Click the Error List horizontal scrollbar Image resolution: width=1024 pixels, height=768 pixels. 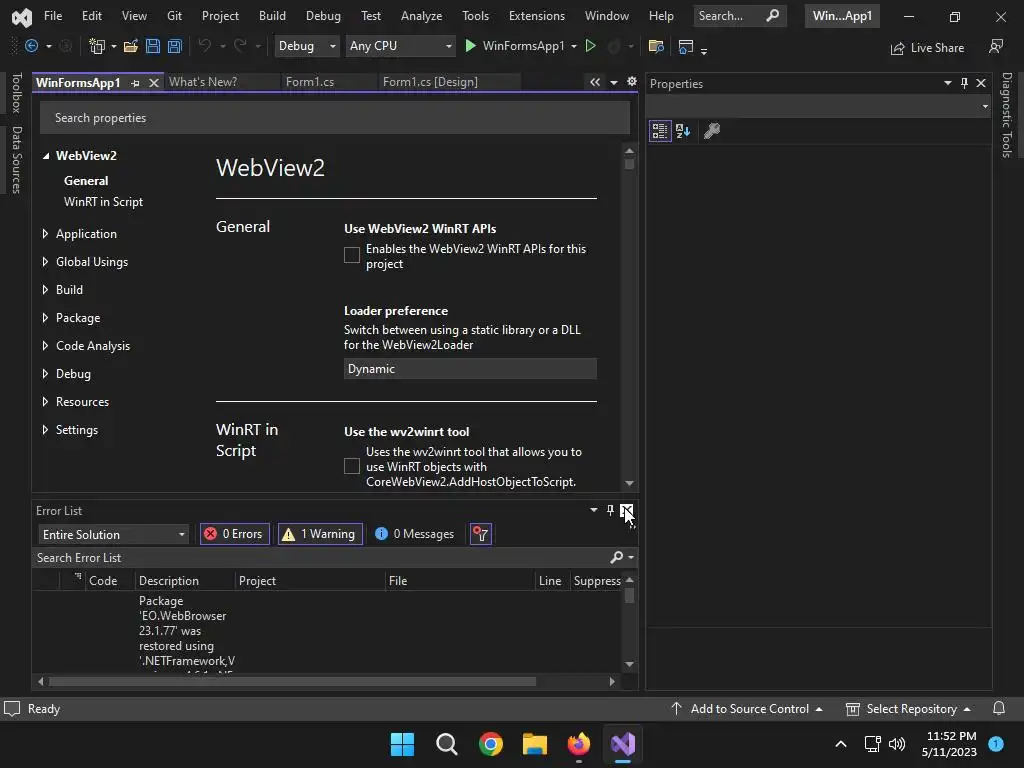pyautogui.click(x=293, y=681)
